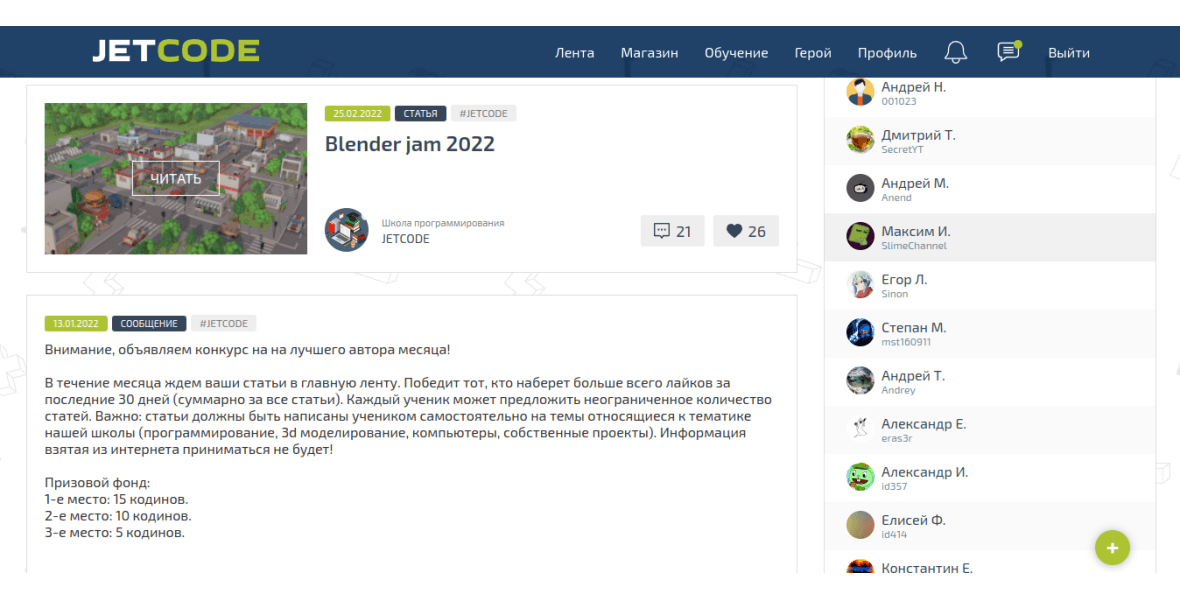The height and width of the screenshot is (599, 1180).
Task: Open the Профиль page
Action: (887, 53)
